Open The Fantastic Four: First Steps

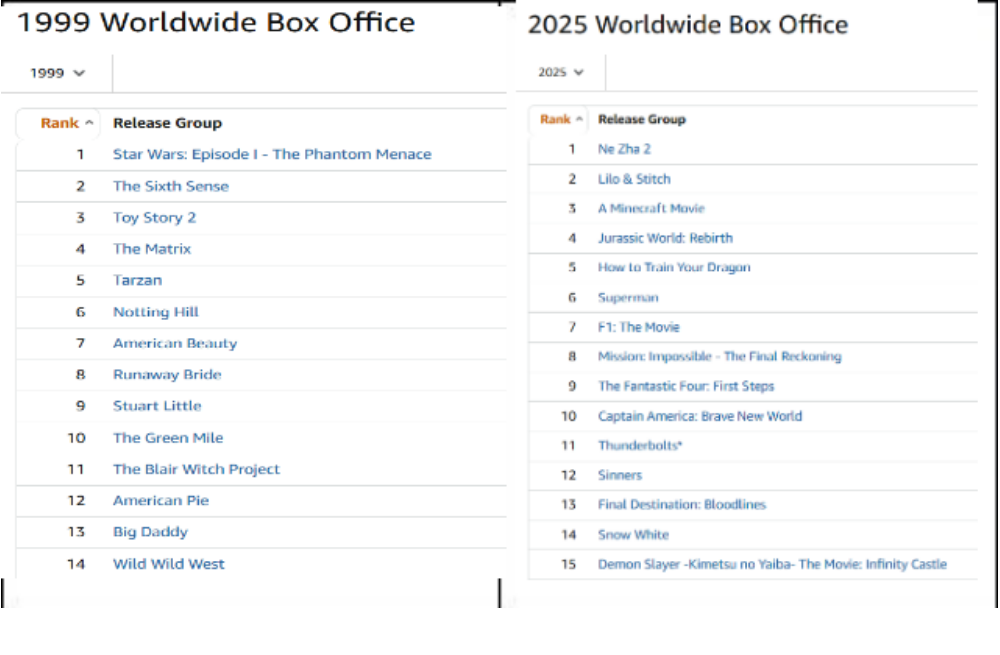click(x=686, y=386)
